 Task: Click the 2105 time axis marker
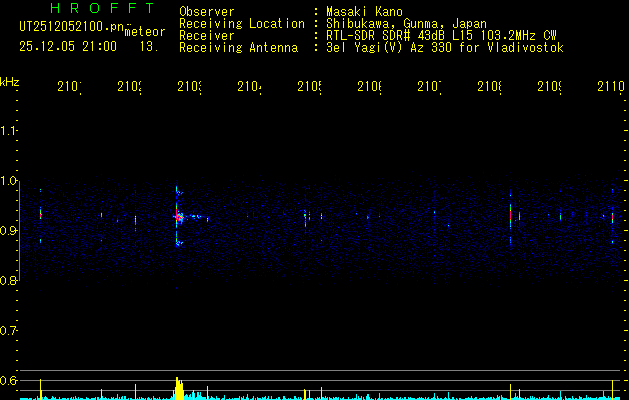tap(310, 86)
